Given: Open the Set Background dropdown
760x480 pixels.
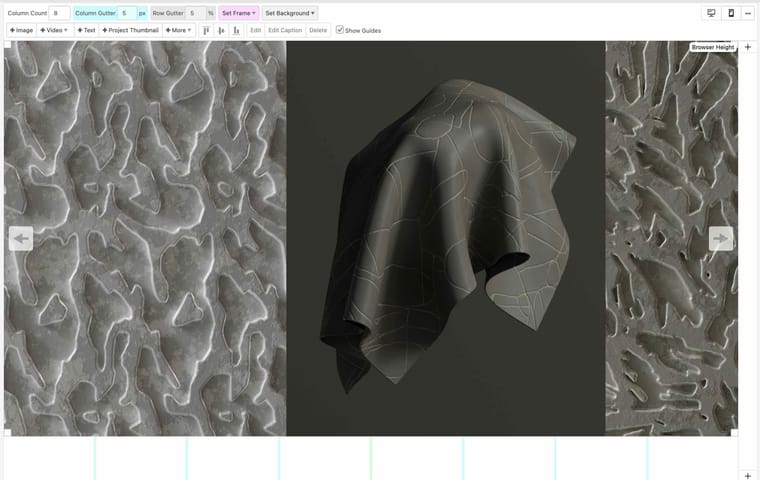Looking at the screenshot, I should pos(290,13).
